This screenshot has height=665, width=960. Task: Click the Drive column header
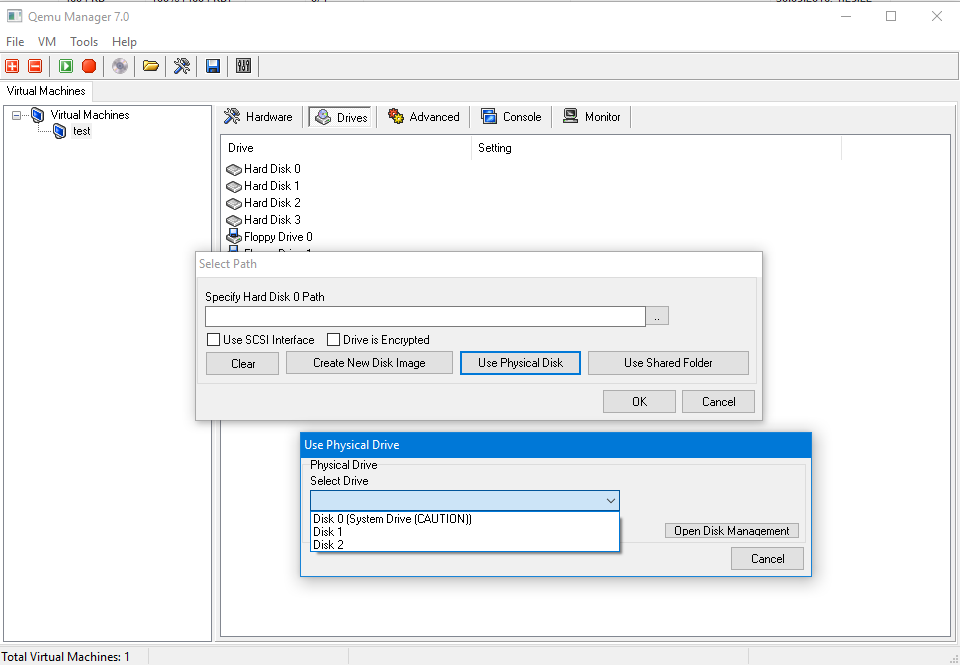(x=346, y=148)
